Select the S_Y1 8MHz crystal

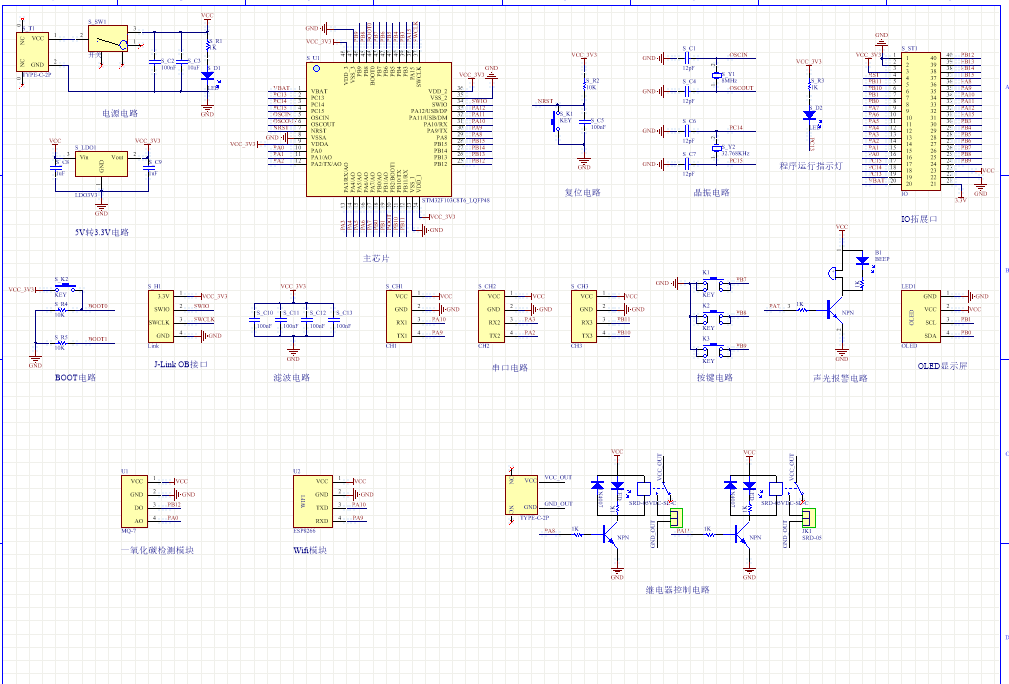pyautogui.click(x=716, y=75)
